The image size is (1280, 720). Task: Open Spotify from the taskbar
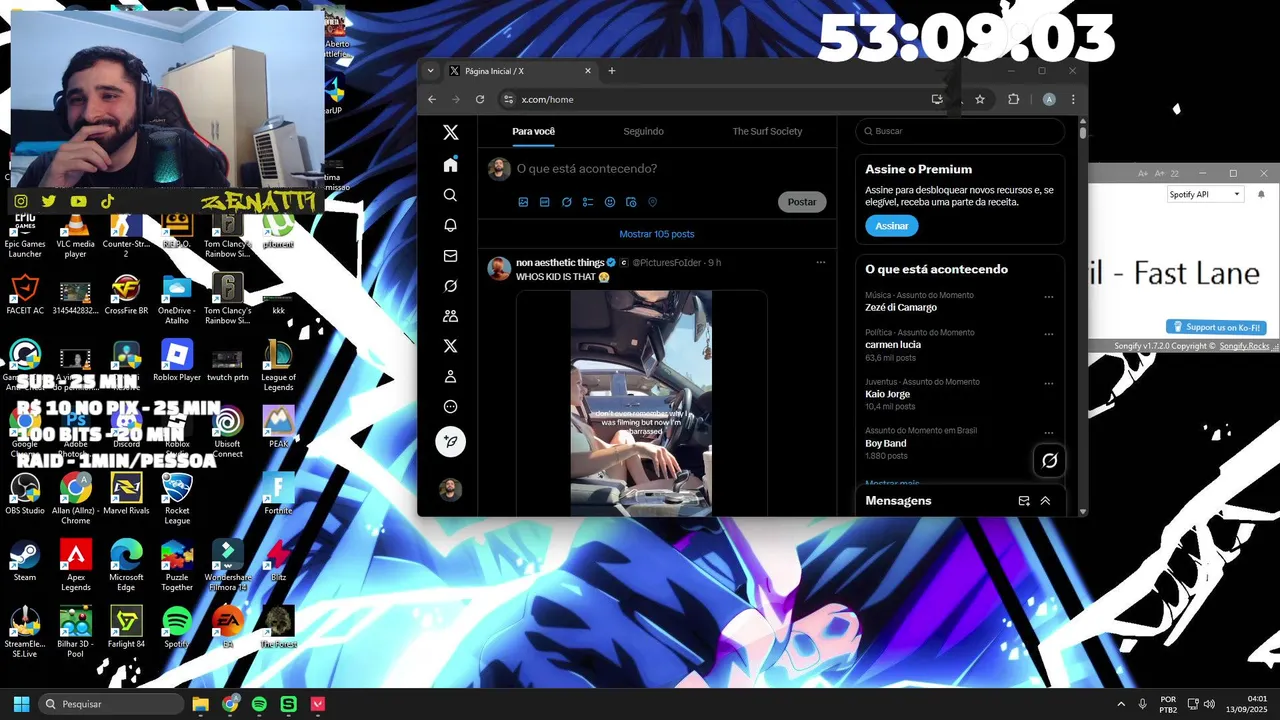[x=259, y=704]
